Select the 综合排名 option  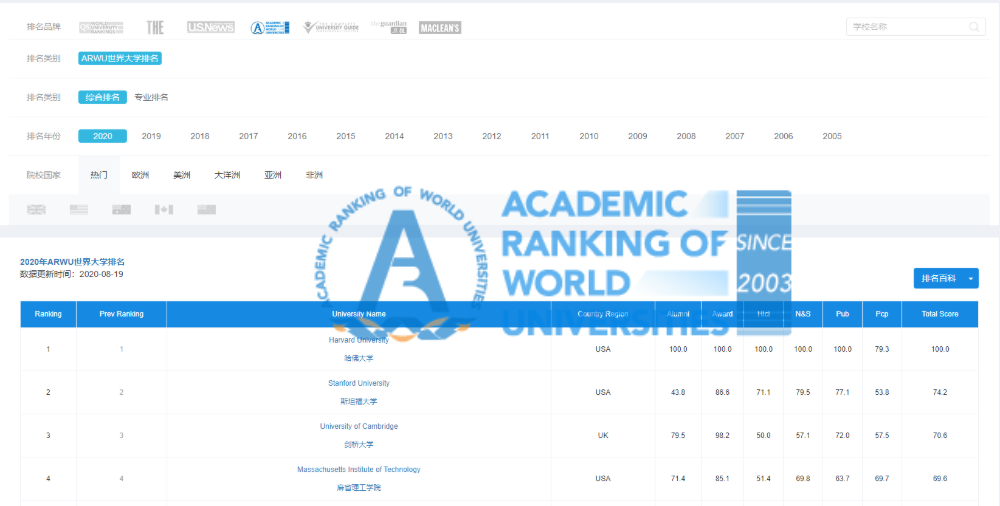coord(103,97)
